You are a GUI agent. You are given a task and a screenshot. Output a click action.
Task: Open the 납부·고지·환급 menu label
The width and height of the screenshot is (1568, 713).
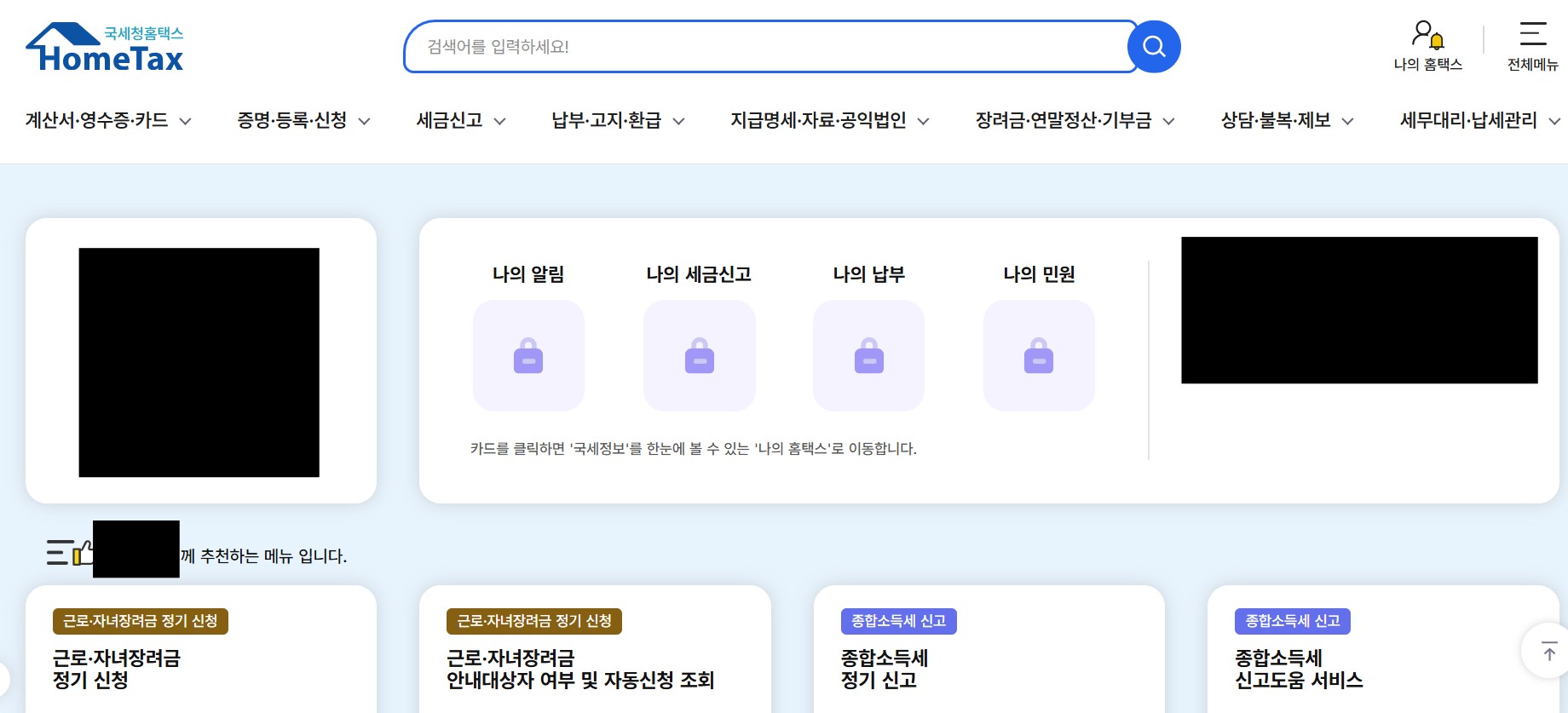(x=607, y=120)
